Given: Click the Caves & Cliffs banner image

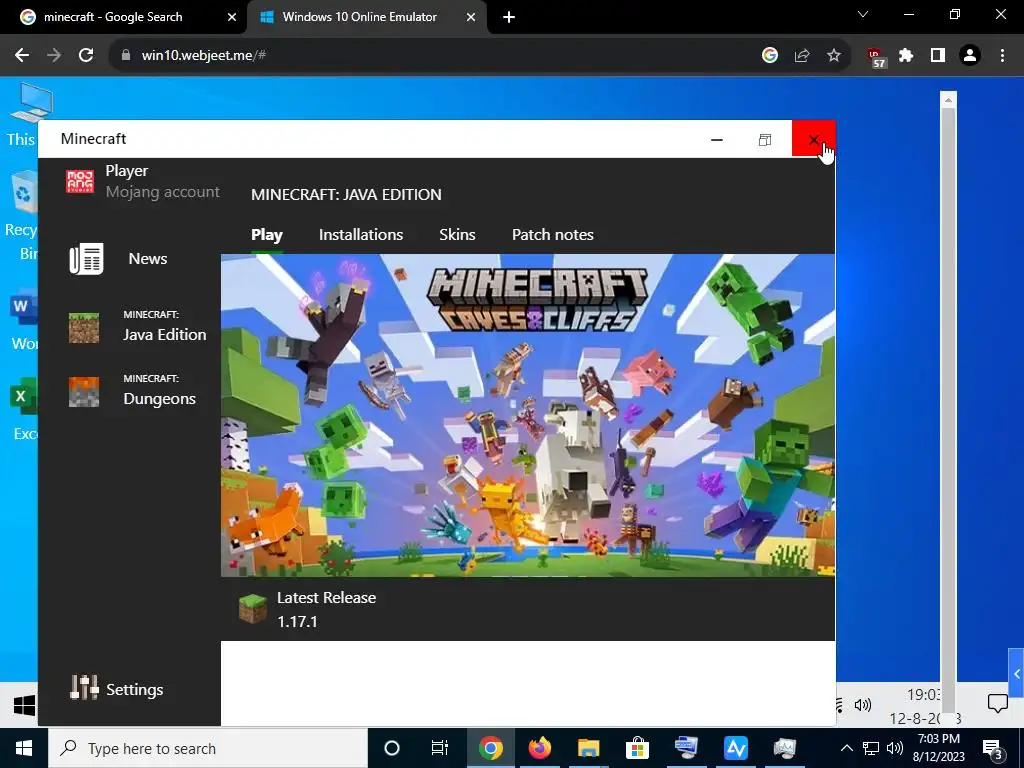Looking at the screenshot, I should 528,415.
